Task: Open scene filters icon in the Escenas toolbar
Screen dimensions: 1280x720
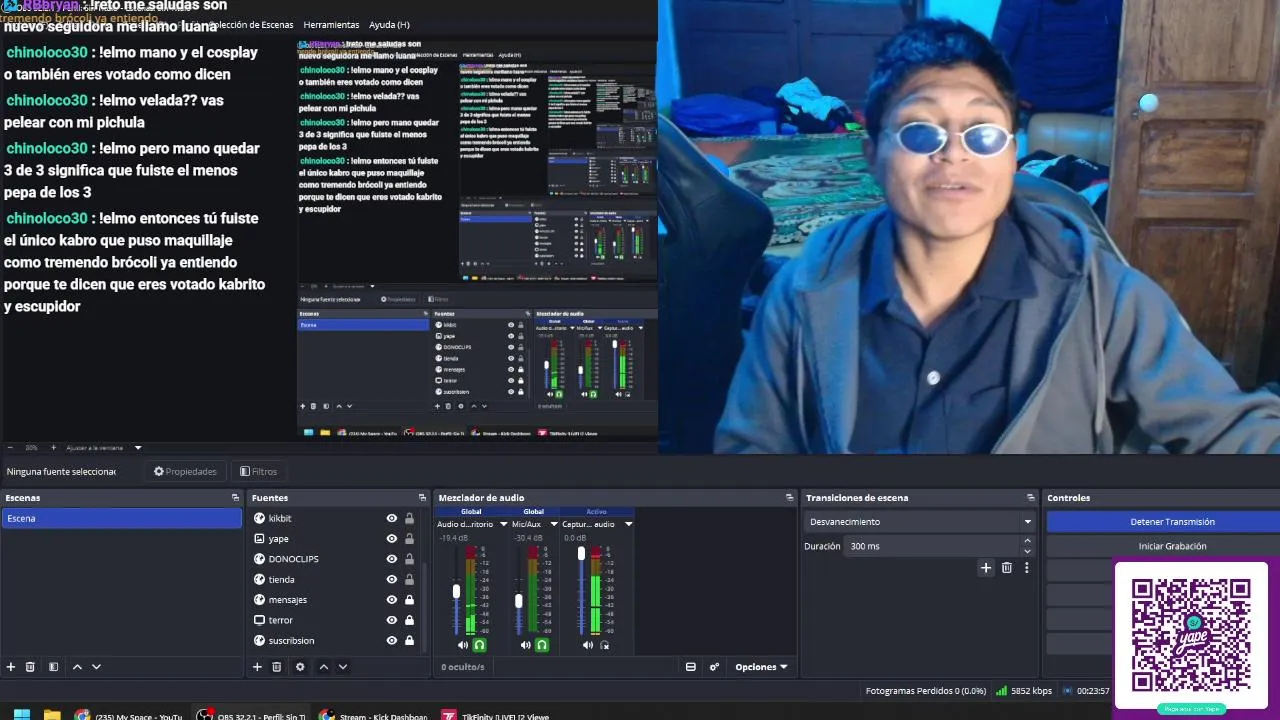Action: pyautogui.click(x=54, y=667)
